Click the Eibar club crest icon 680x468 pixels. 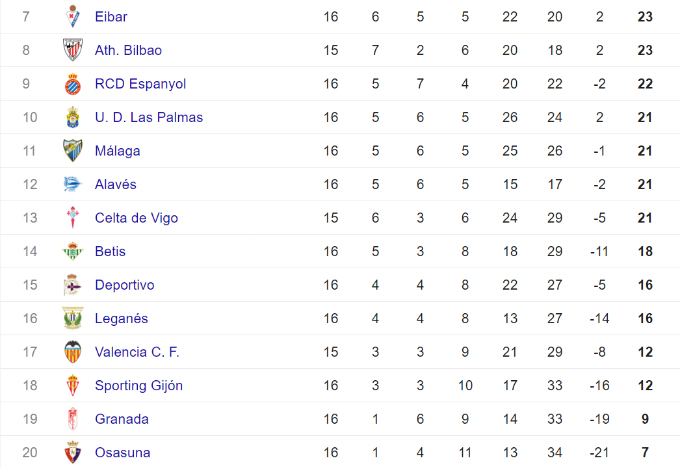coord(73,16)
